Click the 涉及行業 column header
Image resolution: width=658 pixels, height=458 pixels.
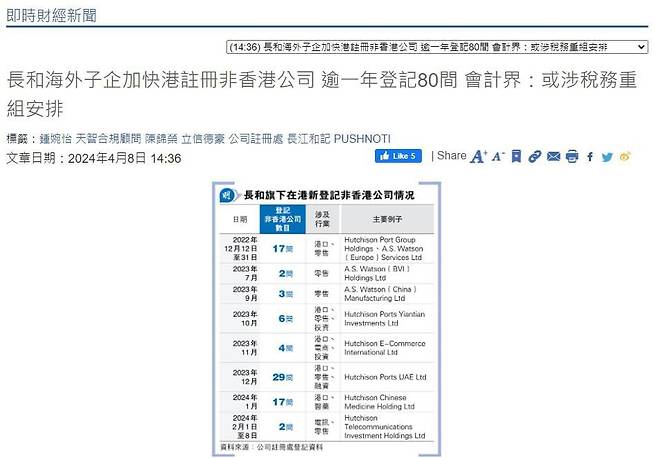(322, 219)
